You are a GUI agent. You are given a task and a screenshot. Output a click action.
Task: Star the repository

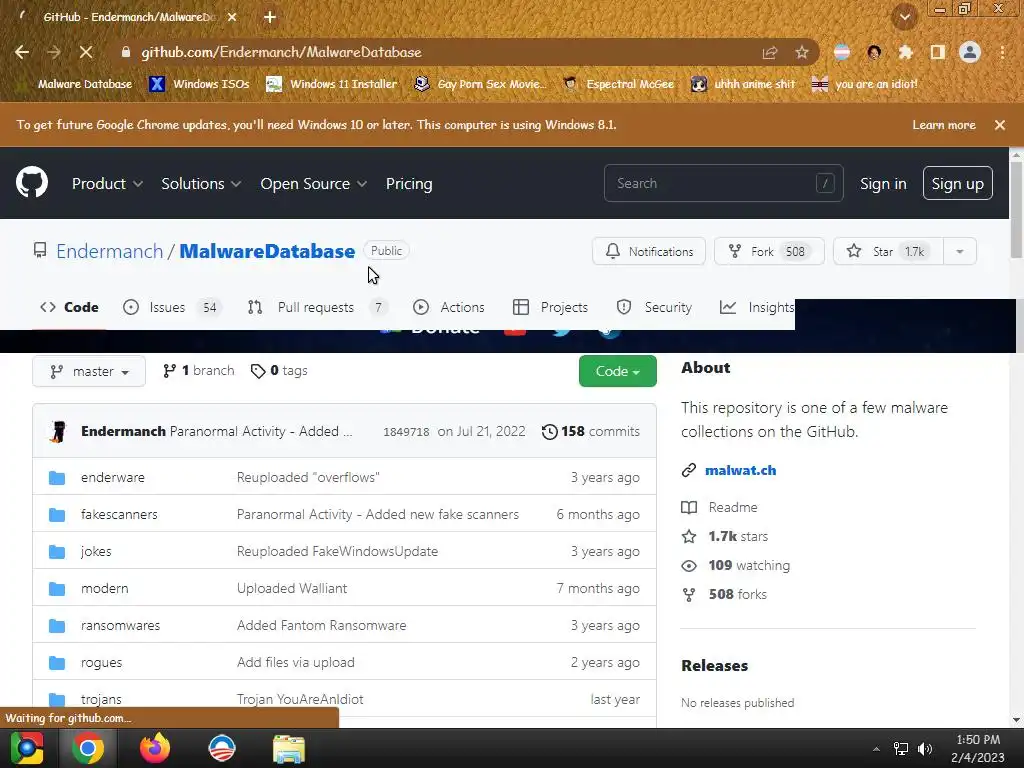coord(888,251)
